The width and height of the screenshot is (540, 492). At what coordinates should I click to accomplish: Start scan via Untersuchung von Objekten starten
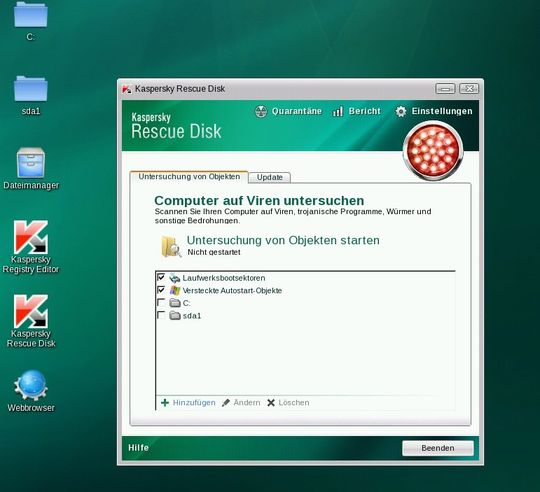(283, 240)
